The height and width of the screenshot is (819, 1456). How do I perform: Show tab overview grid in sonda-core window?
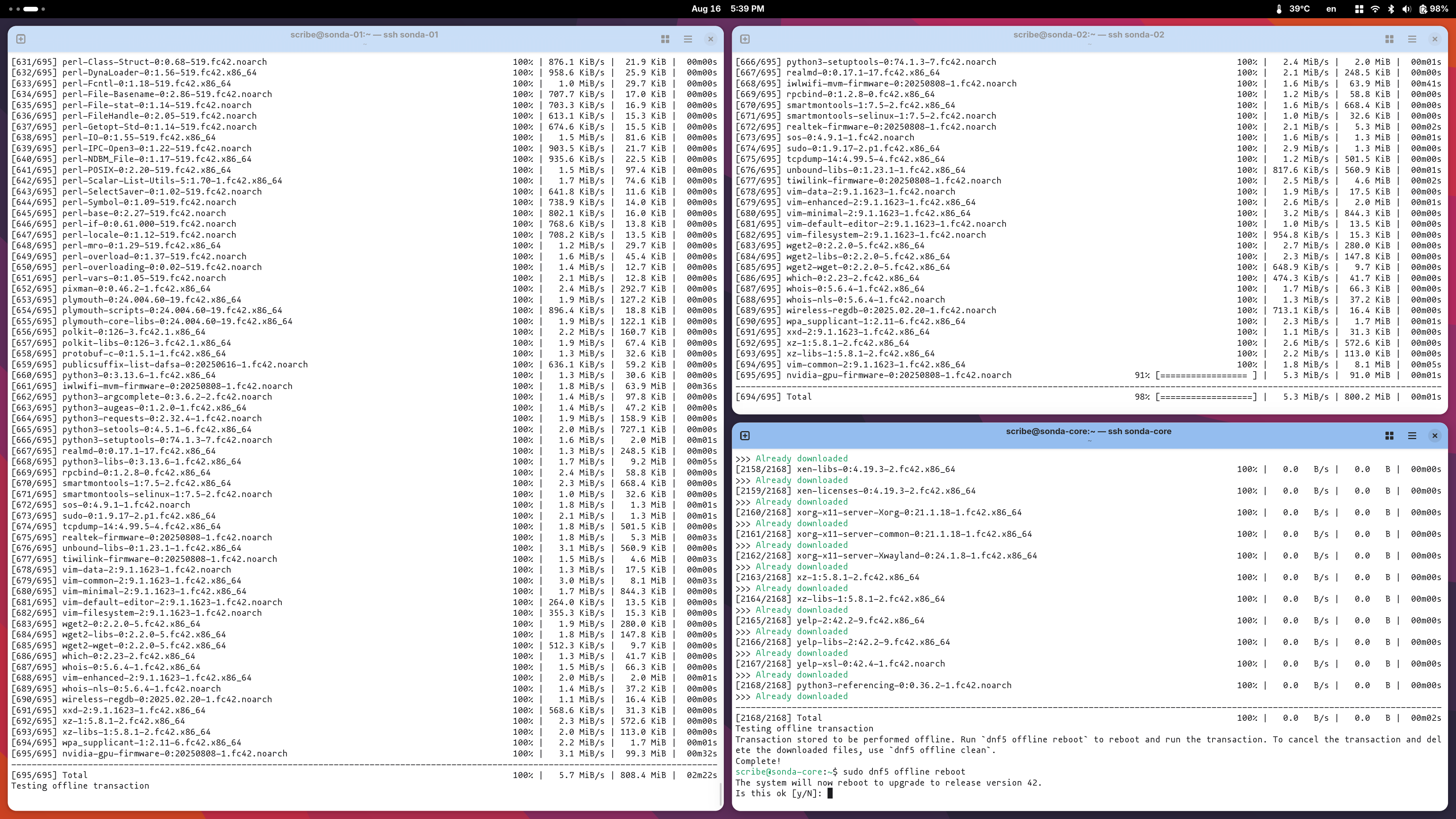pyautogui.click(x=1389, y=436)
